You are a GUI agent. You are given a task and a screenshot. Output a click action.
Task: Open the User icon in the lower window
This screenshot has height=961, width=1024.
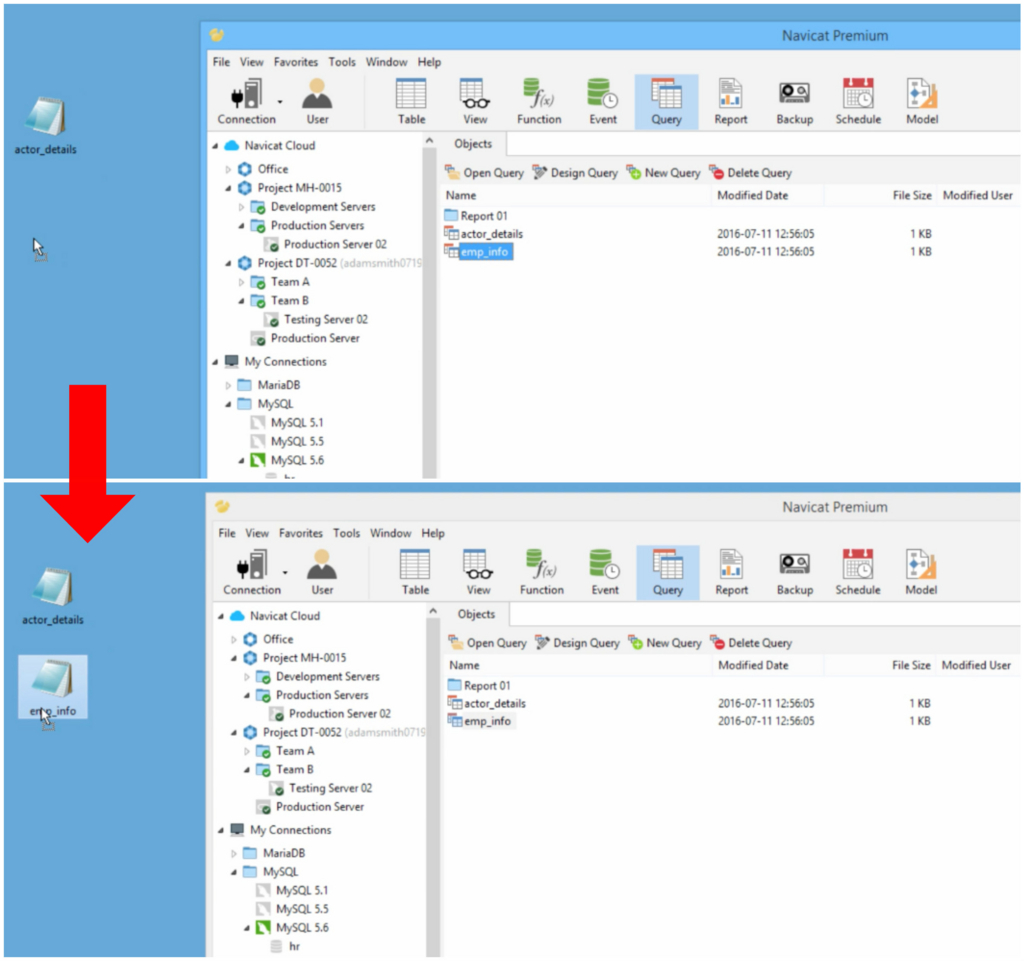coord(322,572)
